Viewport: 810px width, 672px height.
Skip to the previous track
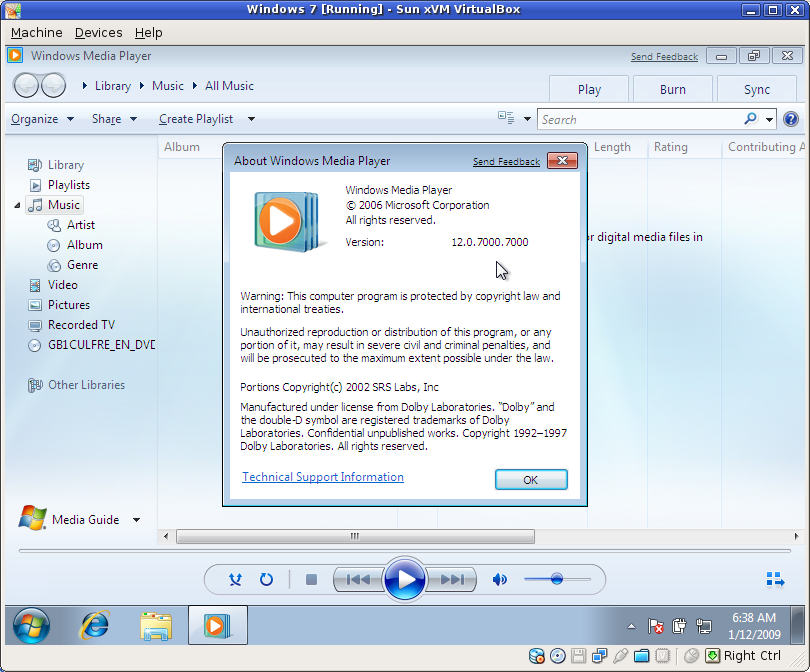pos(357,579)
